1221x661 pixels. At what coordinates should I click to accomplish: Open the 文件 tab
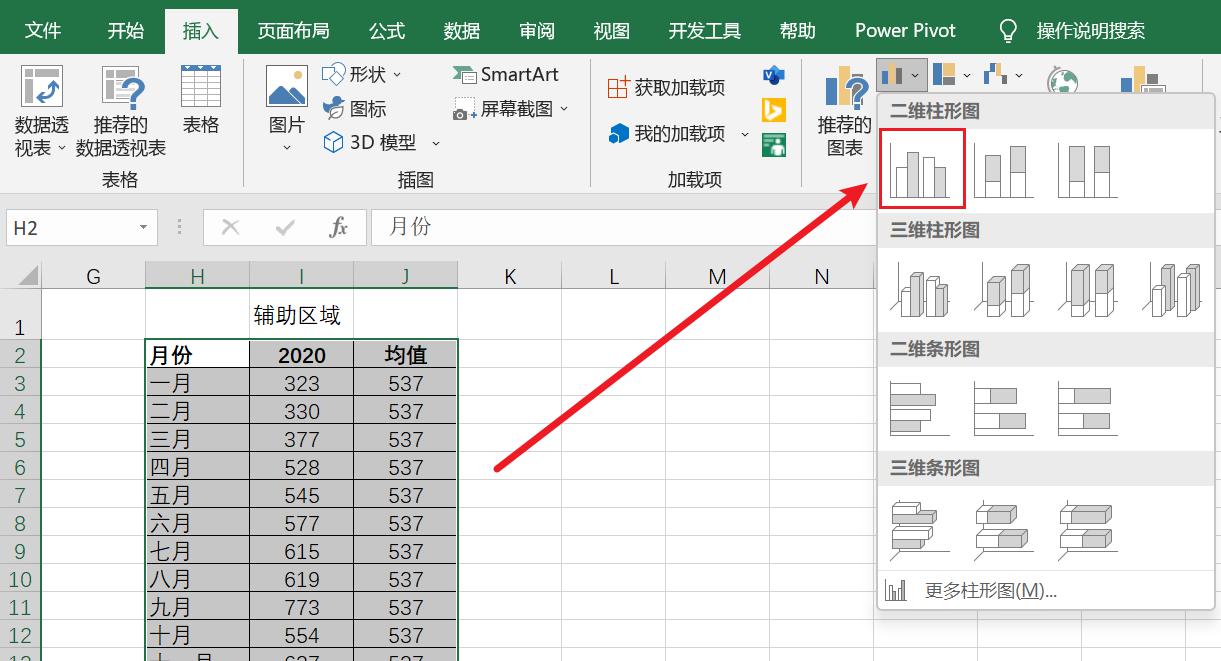43,31
